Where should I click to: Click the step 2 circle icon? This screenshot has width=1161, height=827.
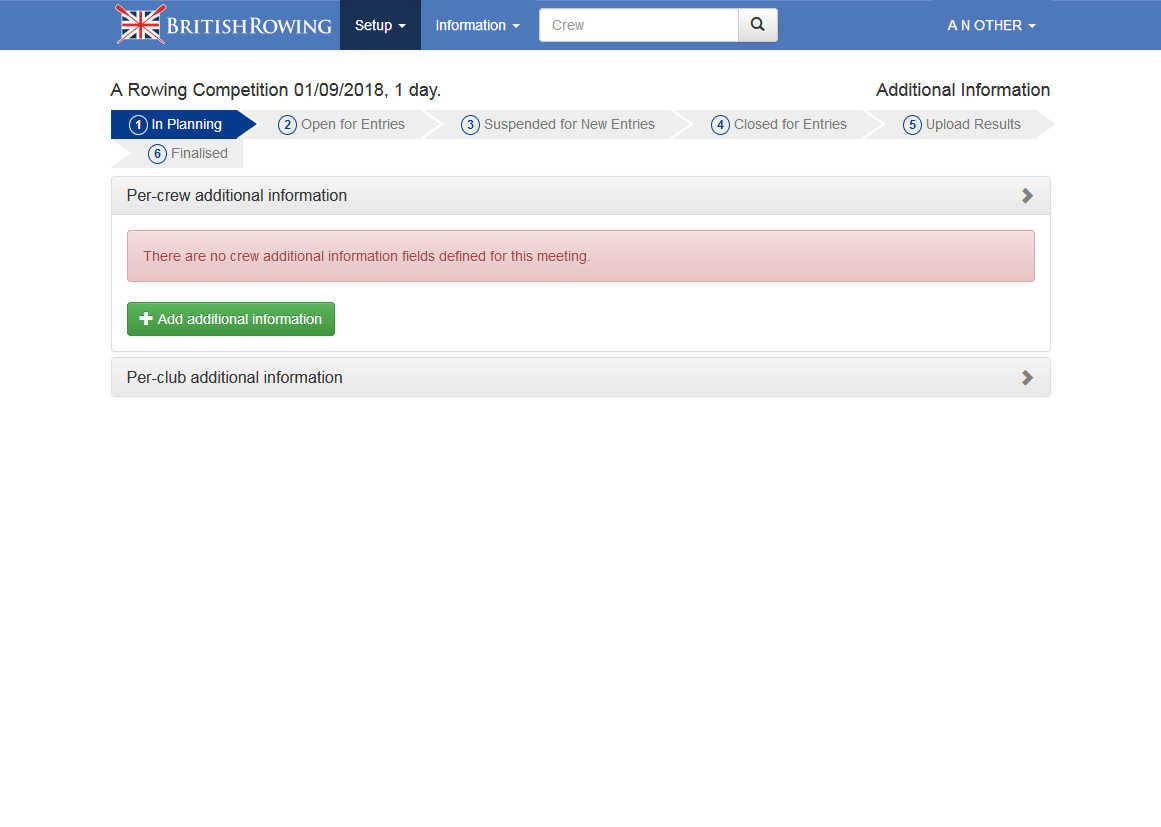287,125
